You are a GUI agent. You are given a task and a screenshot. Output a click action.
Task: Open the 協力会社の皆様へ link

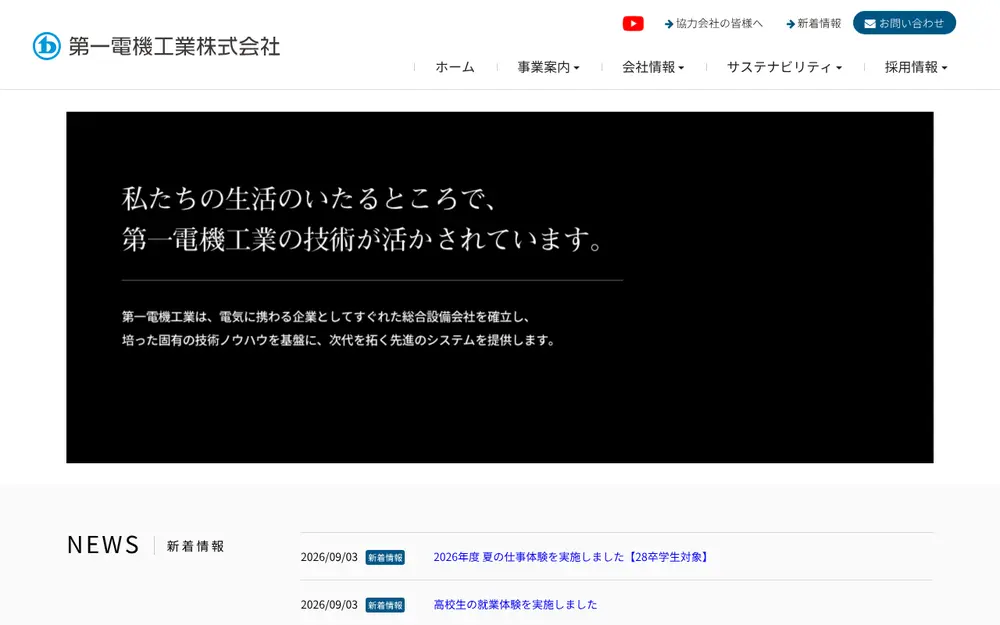tap(714, 24)
